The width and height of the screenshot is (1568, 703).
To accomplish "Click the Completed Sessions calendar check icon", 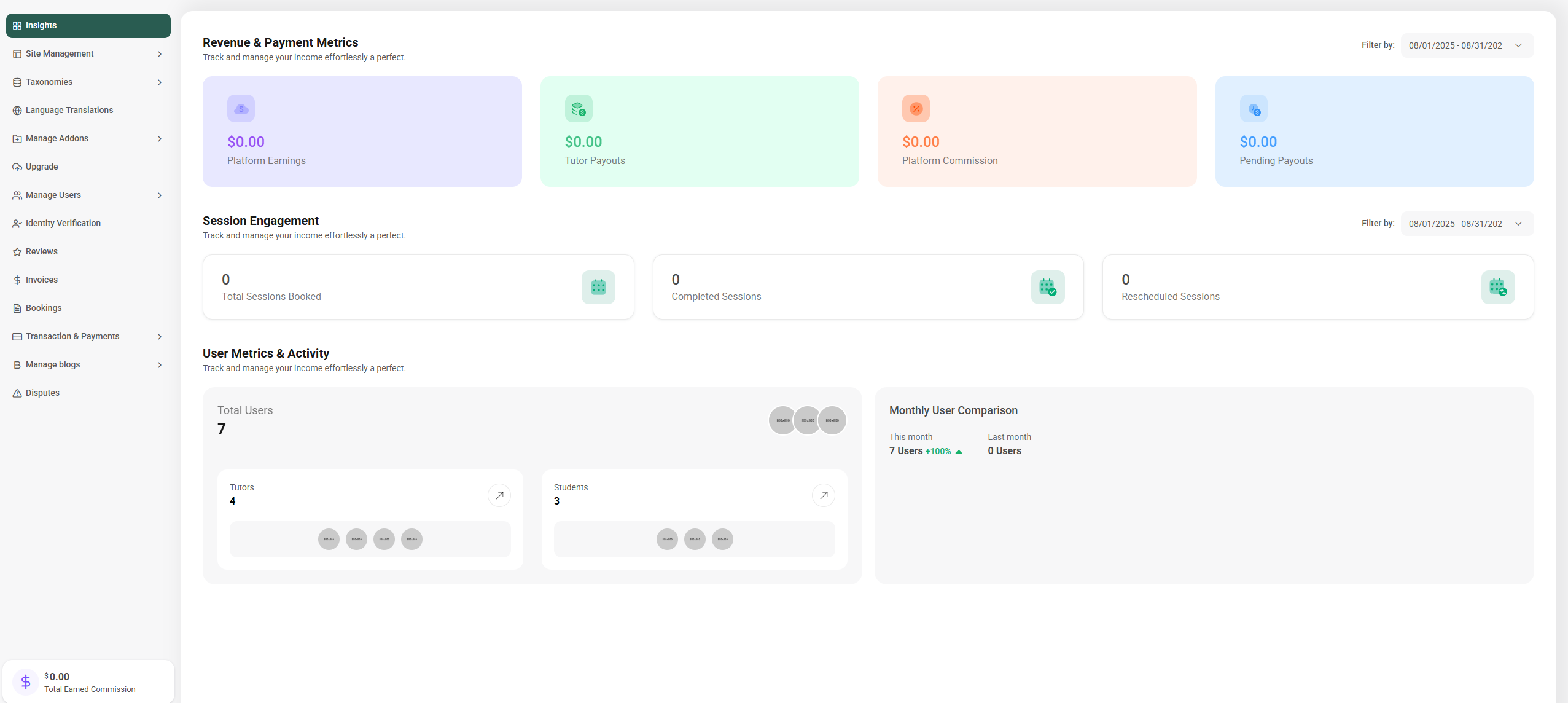I will coord(1047,287).
